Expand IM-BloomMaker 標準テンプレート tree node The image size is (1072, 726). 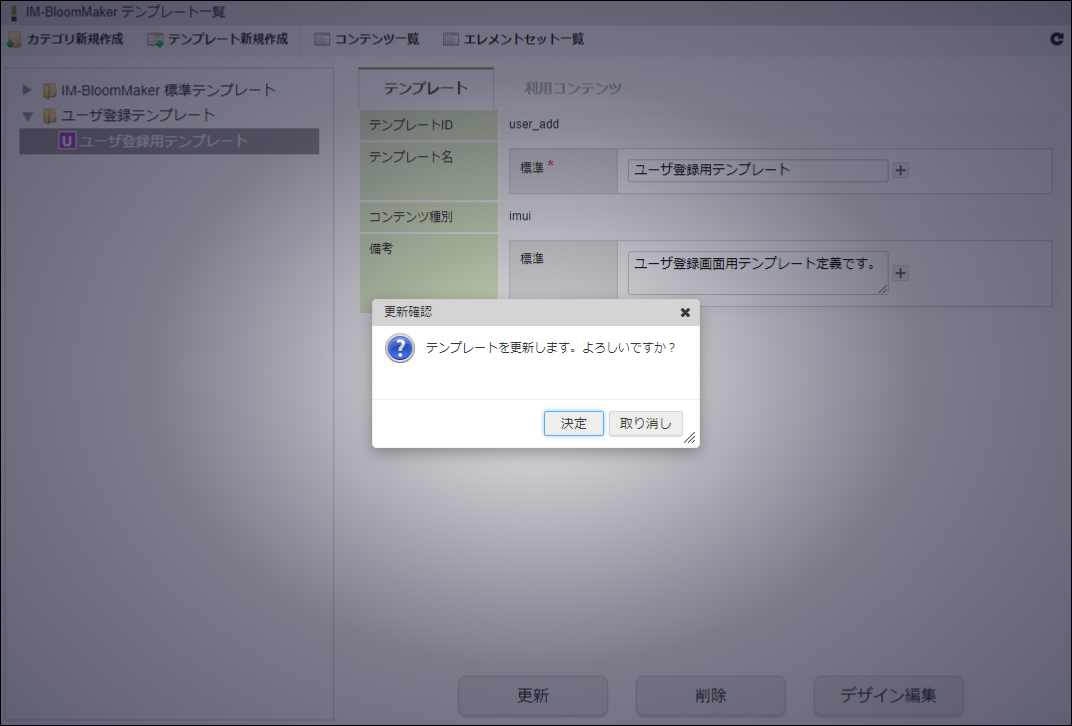tap(27, 90)
